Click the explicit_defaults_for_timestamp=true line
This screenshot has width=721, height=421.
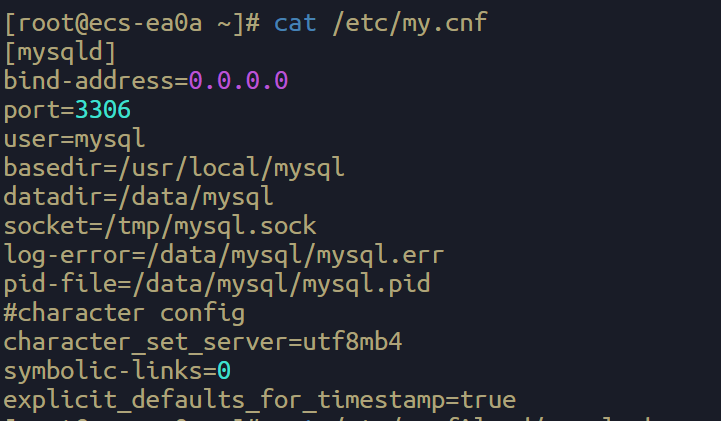tap(259, 400)
